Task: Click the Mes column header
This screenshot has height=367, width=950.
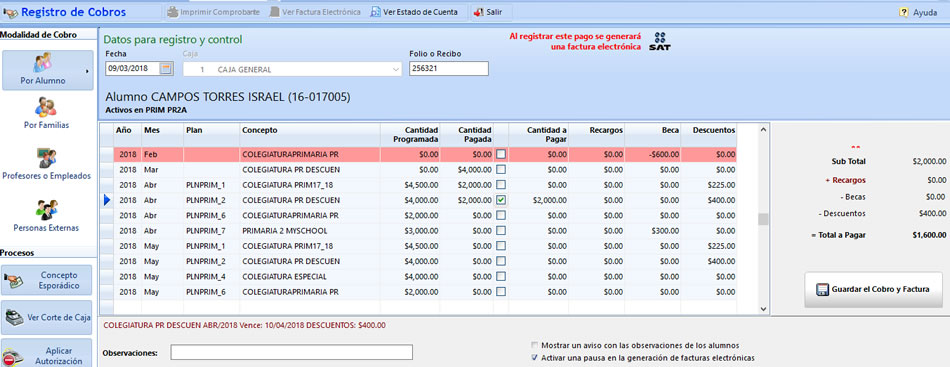Action: click(162, 134)
